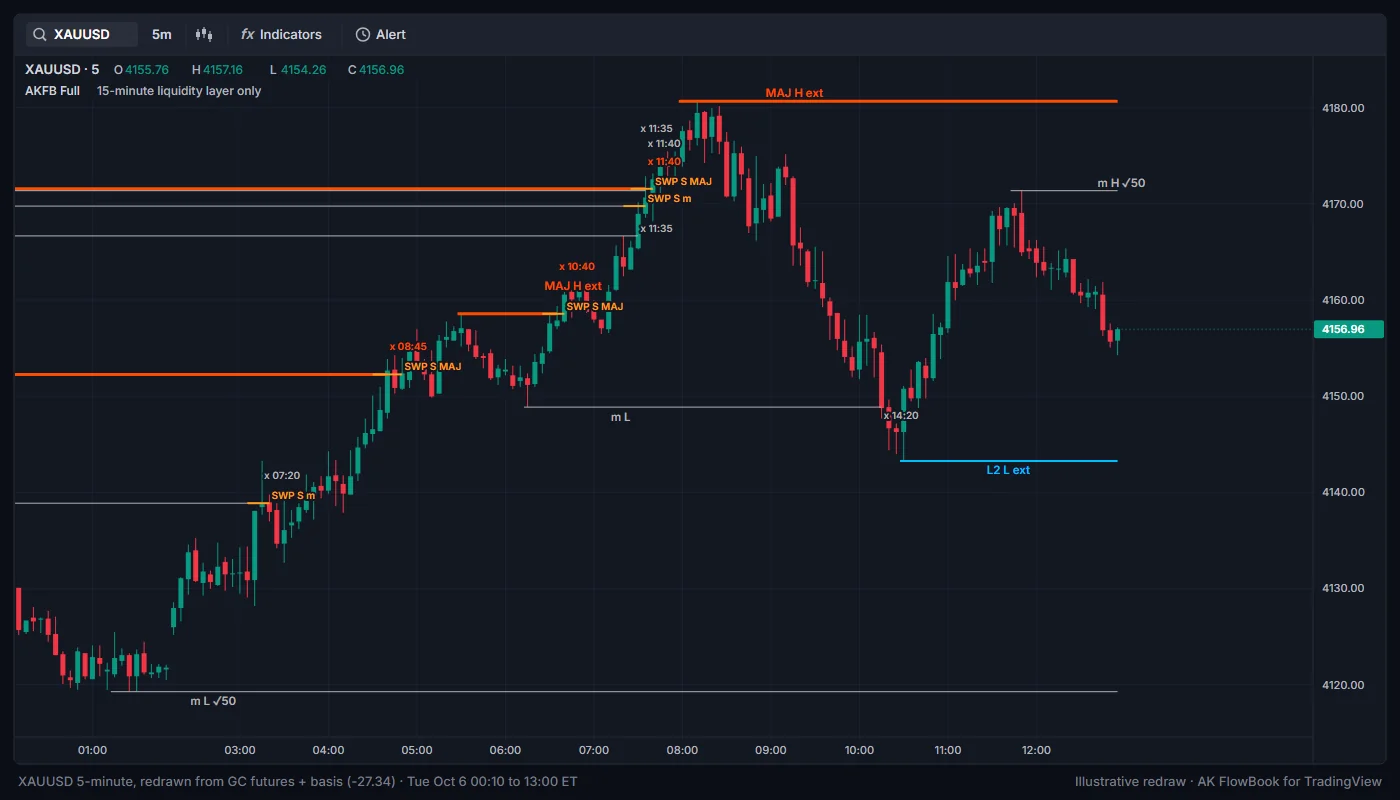Click the SWP S MAJ label by x 08:45
Screen dimensions: 1400x800
433,366
